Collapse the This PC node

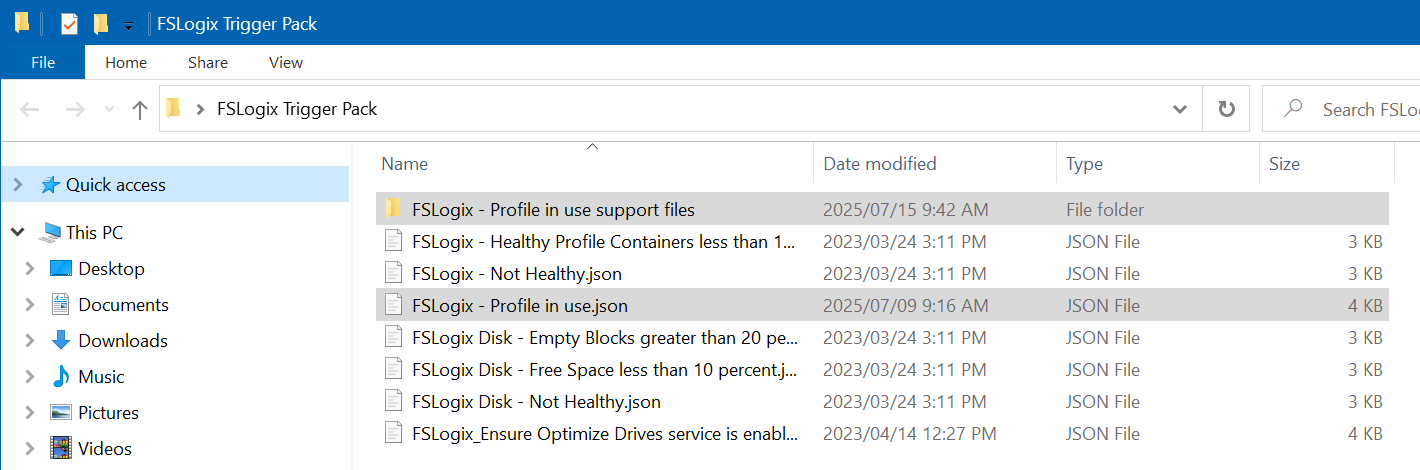tap(18, 233)
